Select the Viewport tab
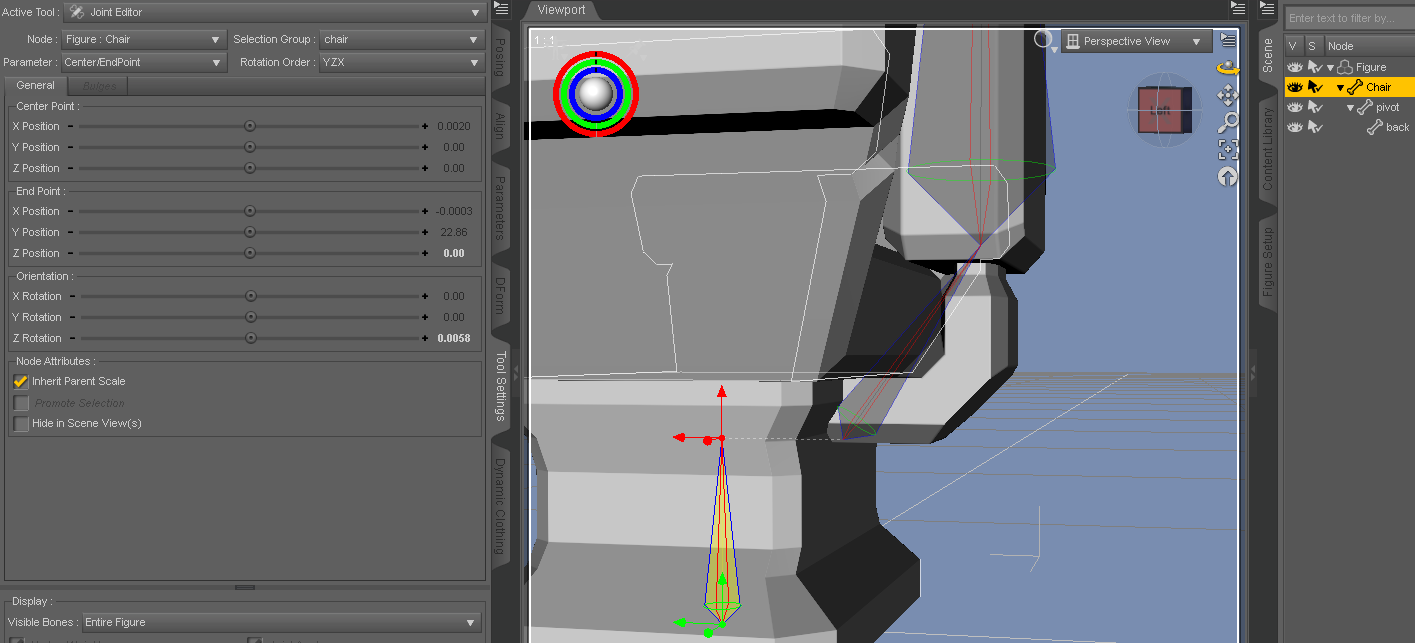The image size is (1415, 643). 561,10
